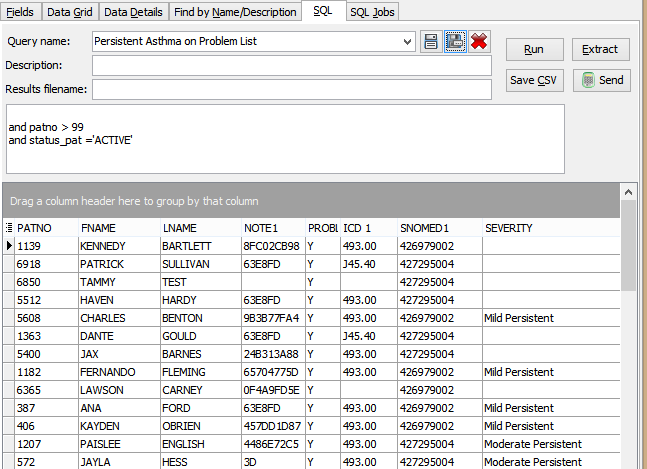This screenshot has height=469, width=647.
Task: Click the results grid vertical scrollbar thumb
Action: click(x=628, y=245)
